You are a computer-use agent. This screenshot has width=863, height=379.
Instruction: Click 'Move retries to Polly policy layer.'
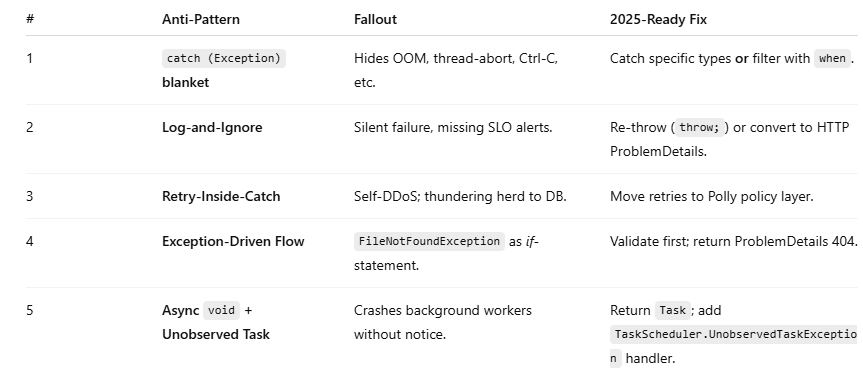tap(712, 196)
